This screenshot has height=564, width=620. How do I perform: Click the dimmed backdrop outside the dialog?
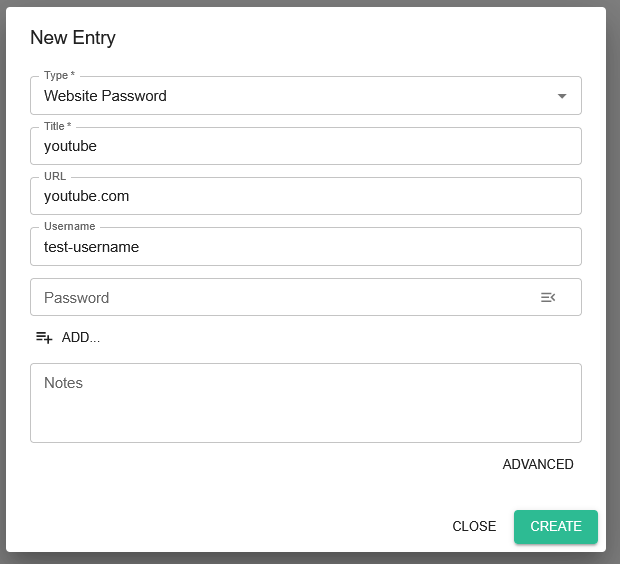(613, 277)
